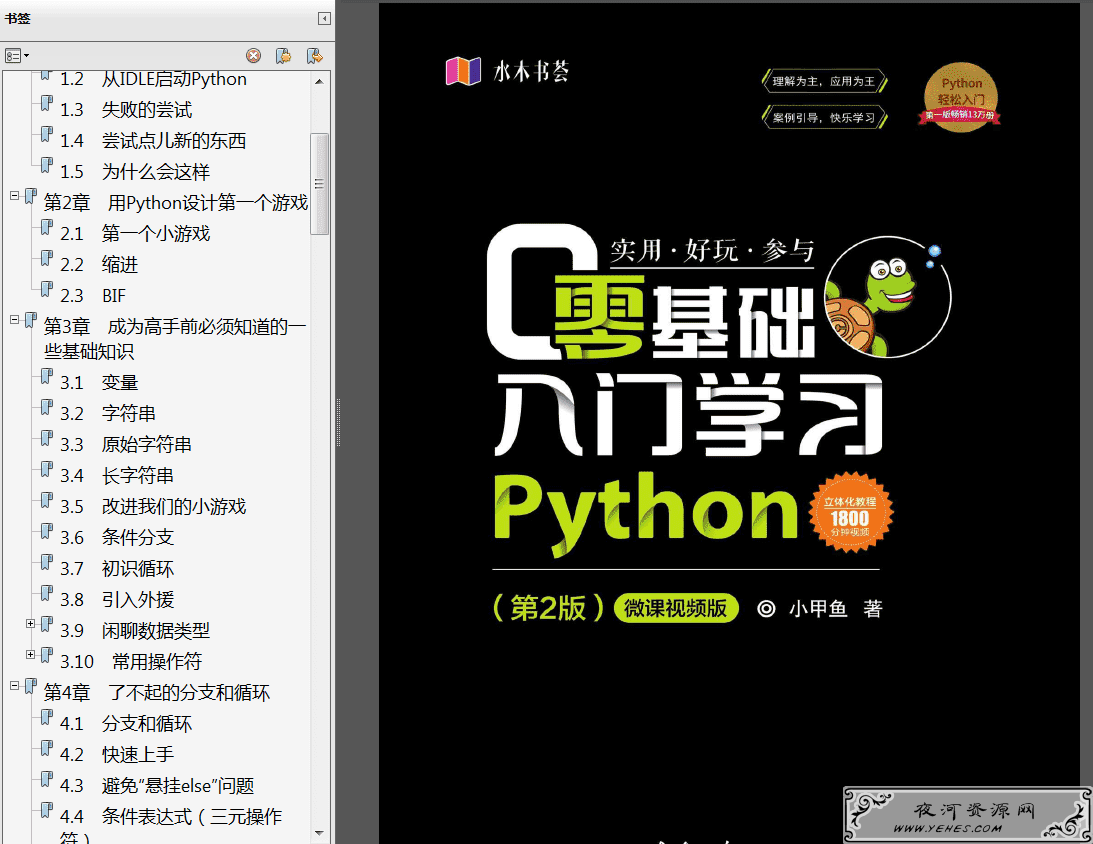
Task: Click the bookmark panel vertical scrollbar thumb
Action: point(319,184)
